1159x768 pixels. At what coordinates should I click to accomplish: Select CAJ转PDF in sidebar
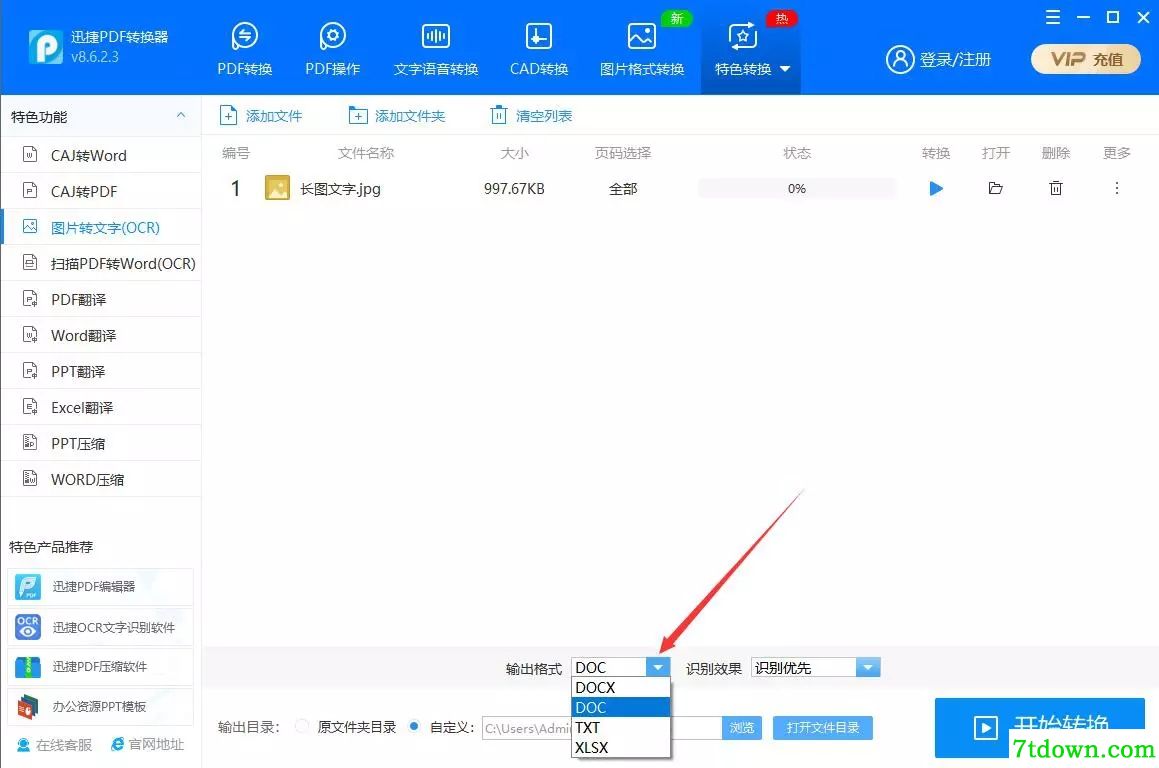pos(101,191)
